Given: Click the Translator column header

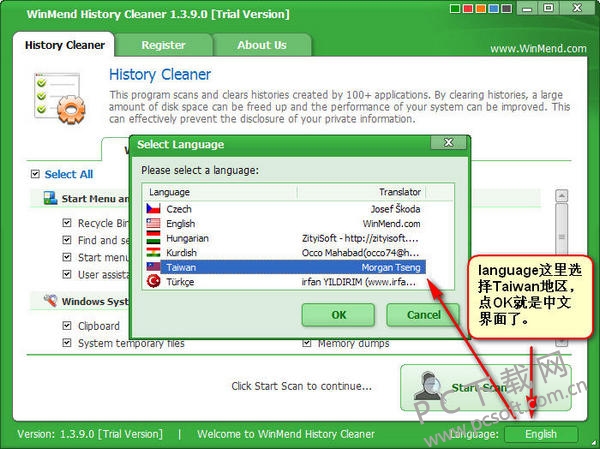Looking at the screenshot, I should point(362,192).
